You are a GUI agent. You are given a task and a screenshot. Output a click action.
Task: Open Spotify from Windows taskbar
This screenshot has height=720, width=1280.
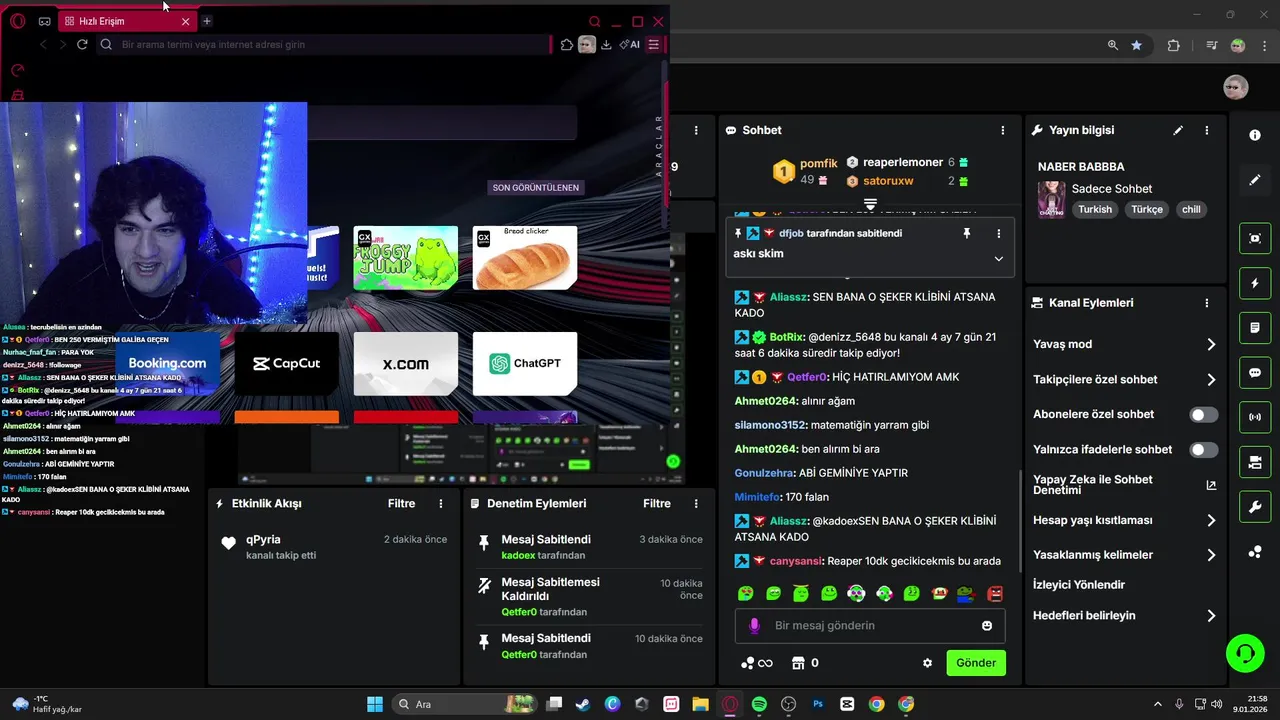(760, 704)
